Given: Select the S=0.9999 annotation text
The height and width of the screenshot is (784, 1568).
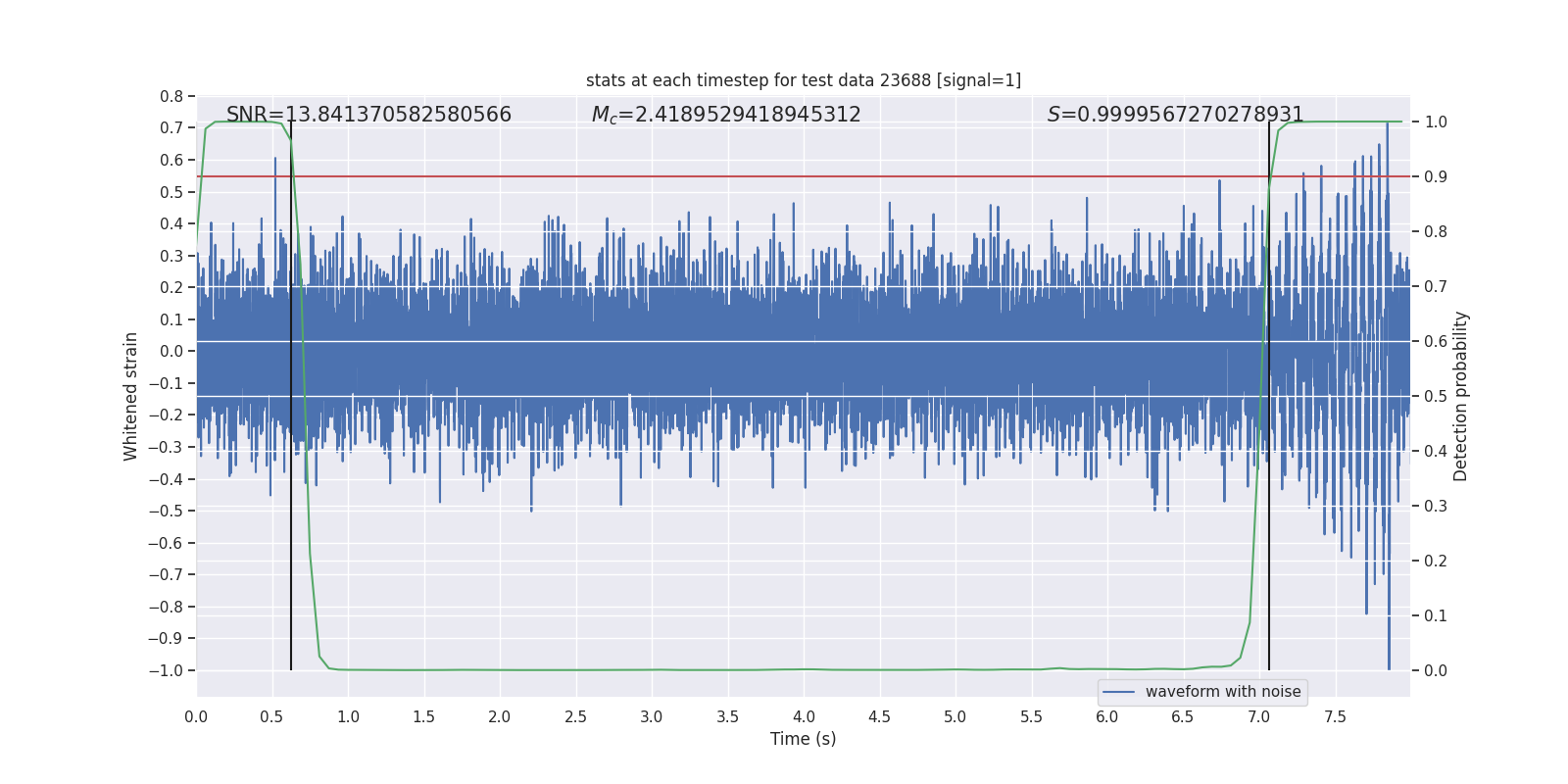Looking at the screenshot, I should (1175, 115).
